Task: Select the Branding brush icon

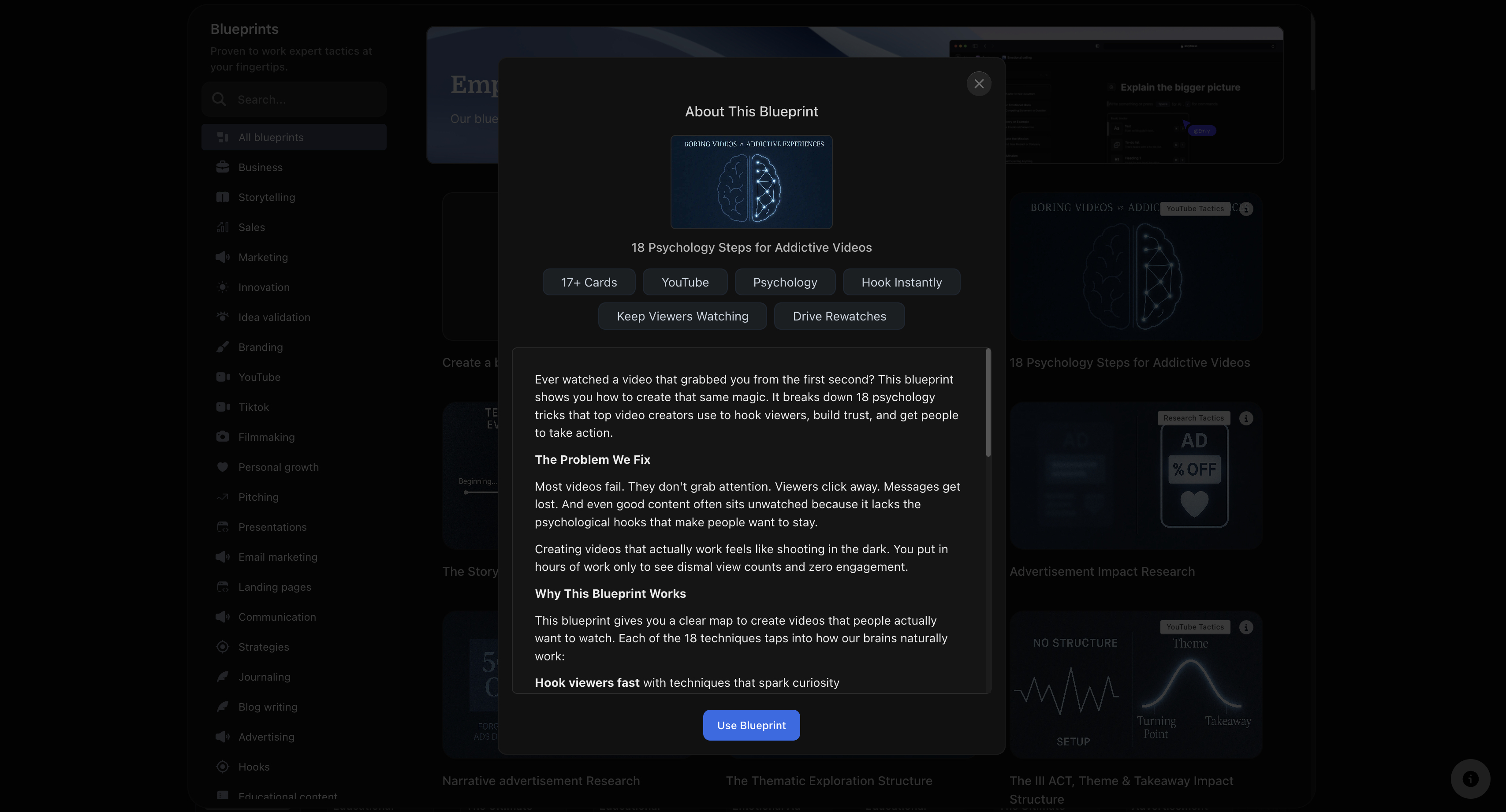Action: click(x=222, y=346)
